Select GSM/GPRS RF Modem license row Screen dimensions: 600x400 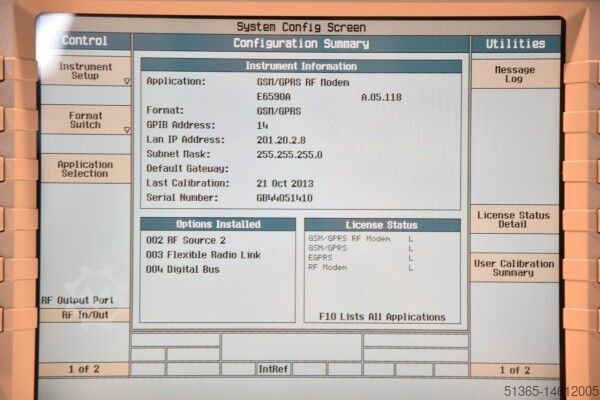click(361, 239)
